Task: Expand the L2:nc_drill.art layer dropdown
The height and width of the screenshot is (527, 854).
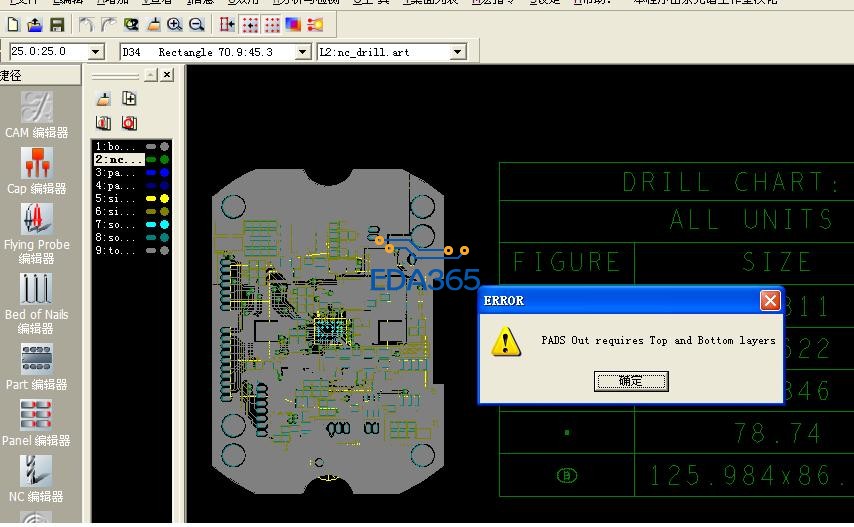Action: coord(458,52)
